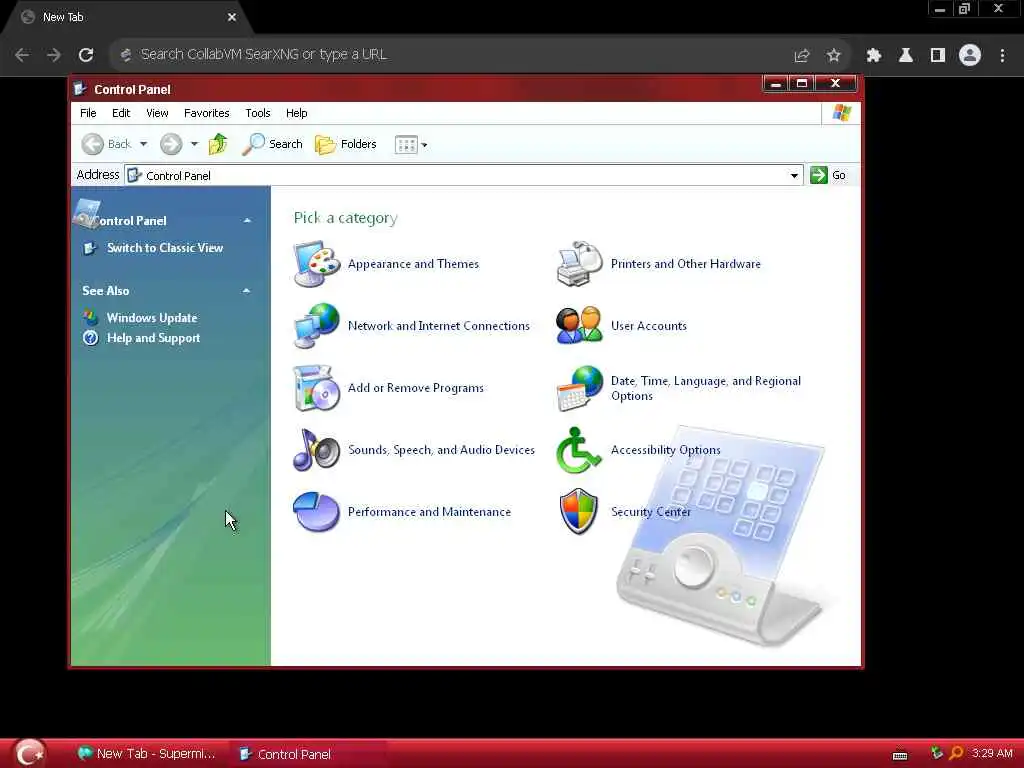Image resolution: width=1024 pixels, height=768 pixels.
Task: Reload the Chrome page
Action: 86,55
